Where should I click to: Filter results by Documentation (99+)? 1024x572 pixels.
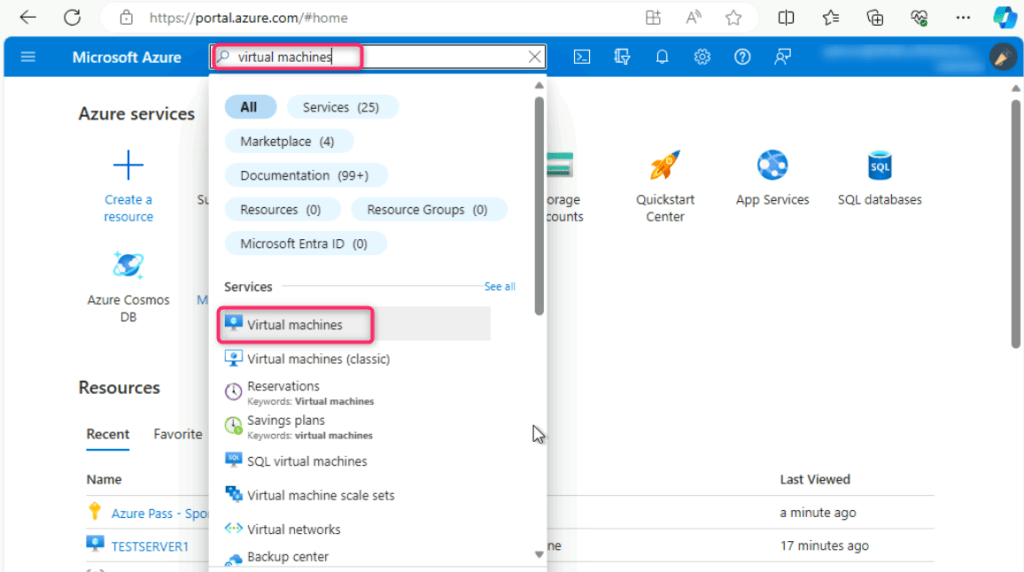click(305, 175)
